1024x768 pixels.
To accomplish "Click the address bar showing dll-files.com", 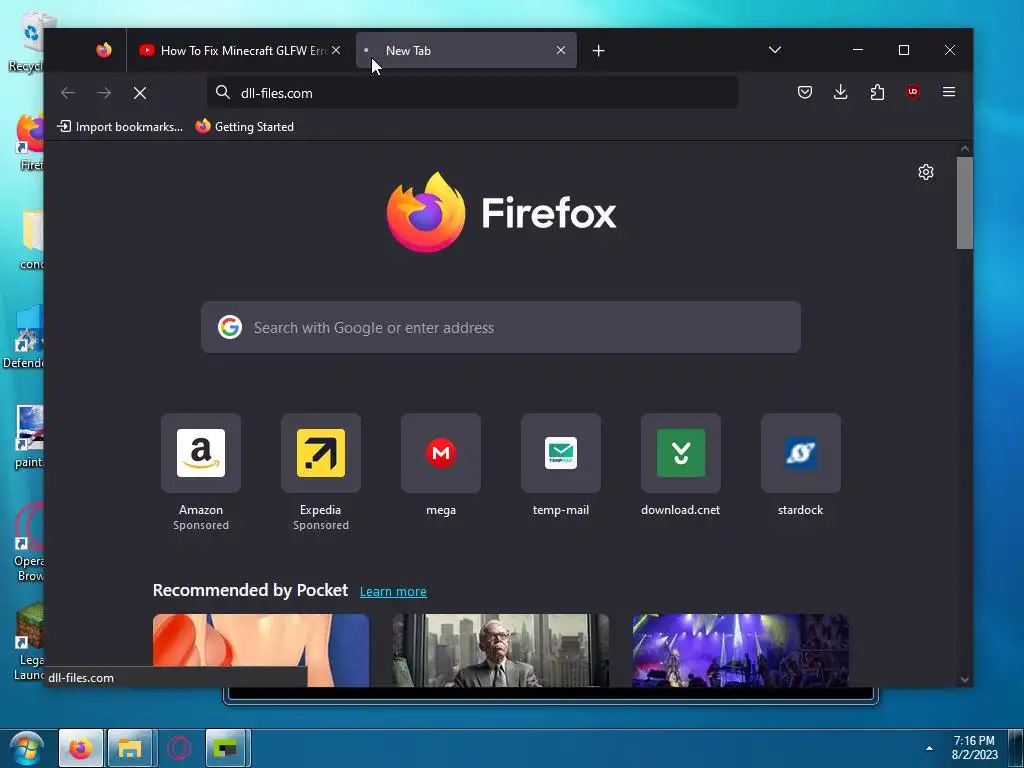I will pos(472,93).
